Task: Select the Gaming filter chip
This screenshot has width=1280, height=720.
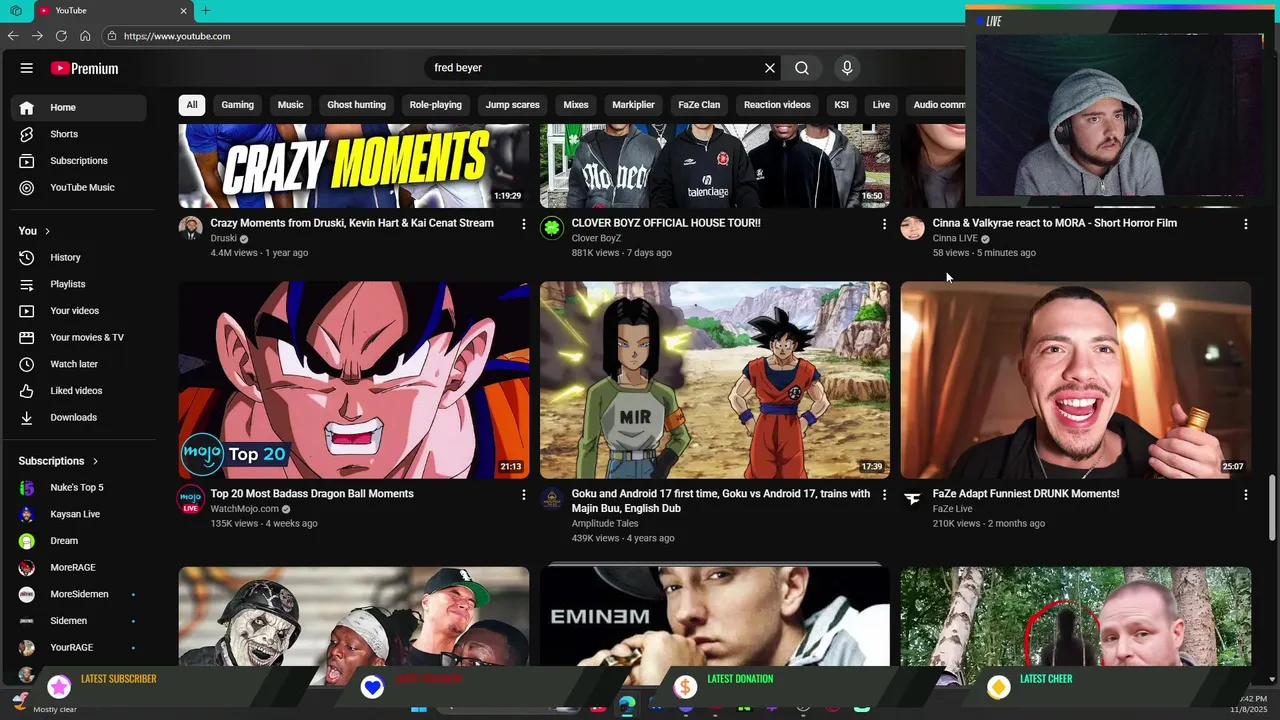Action: click(x=237, y=105)
